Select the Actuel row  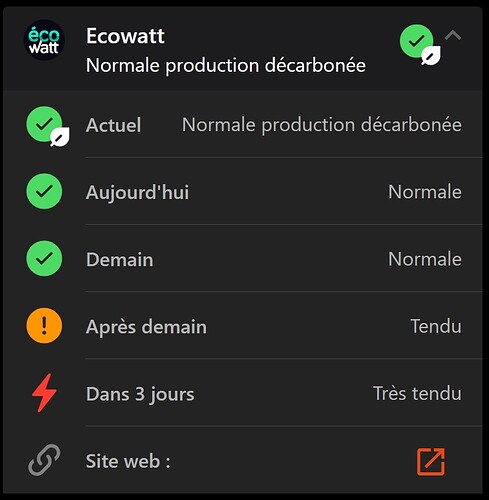243,124
